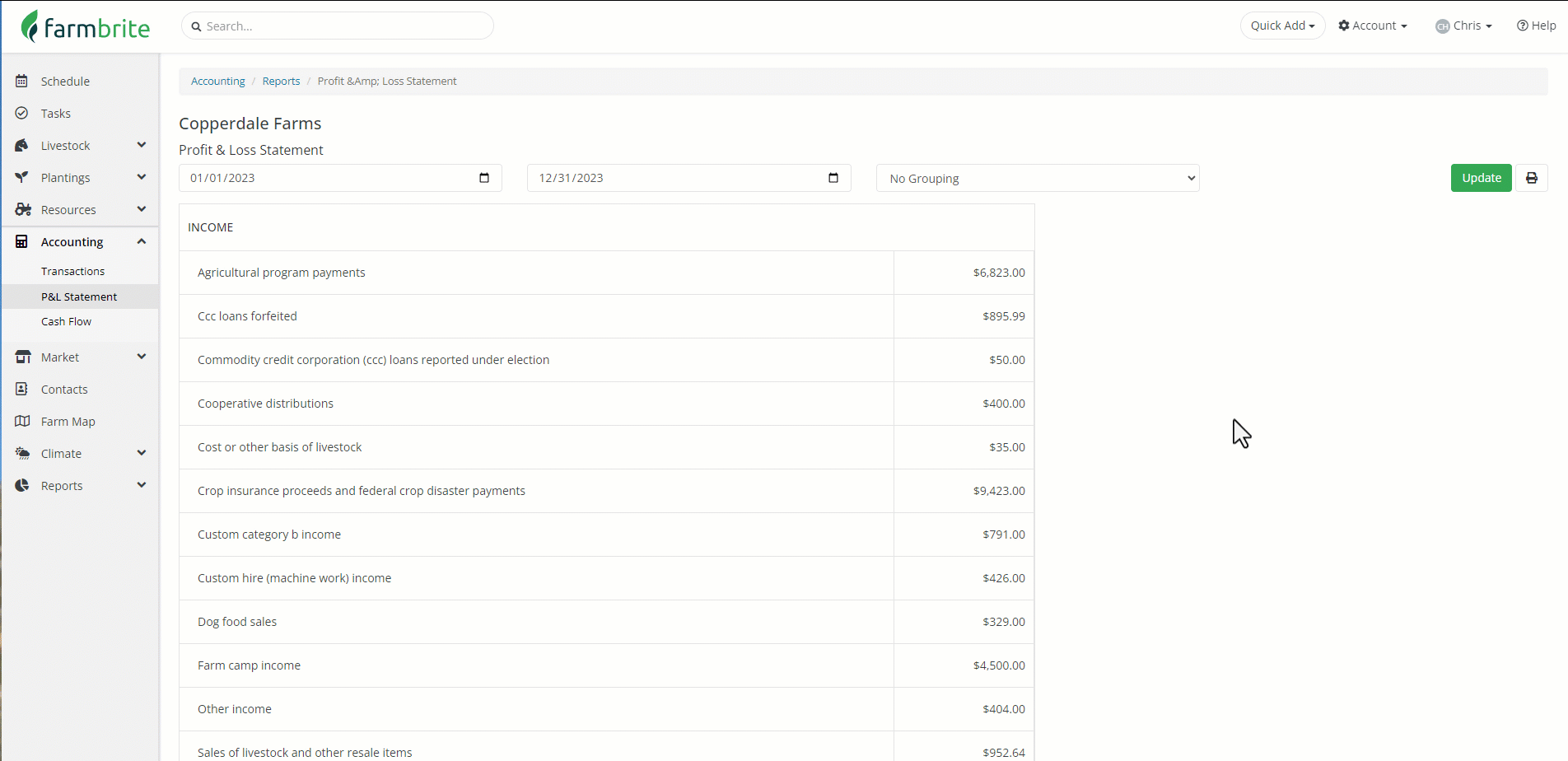Open the No Grouping dropdown
This screenshot has height=761, width=1568.
1038,178
